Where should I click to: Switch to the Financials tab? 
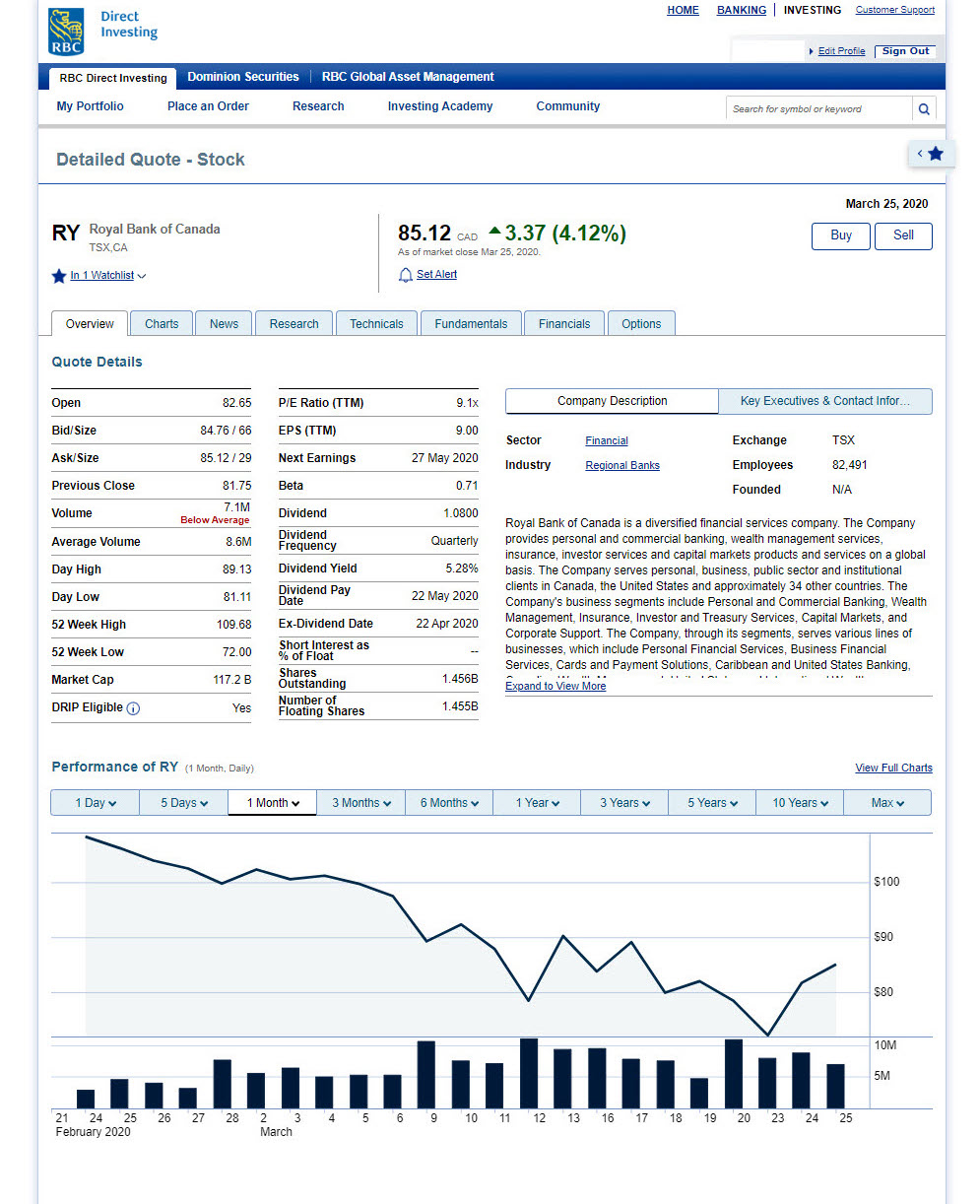pos(564,323)
